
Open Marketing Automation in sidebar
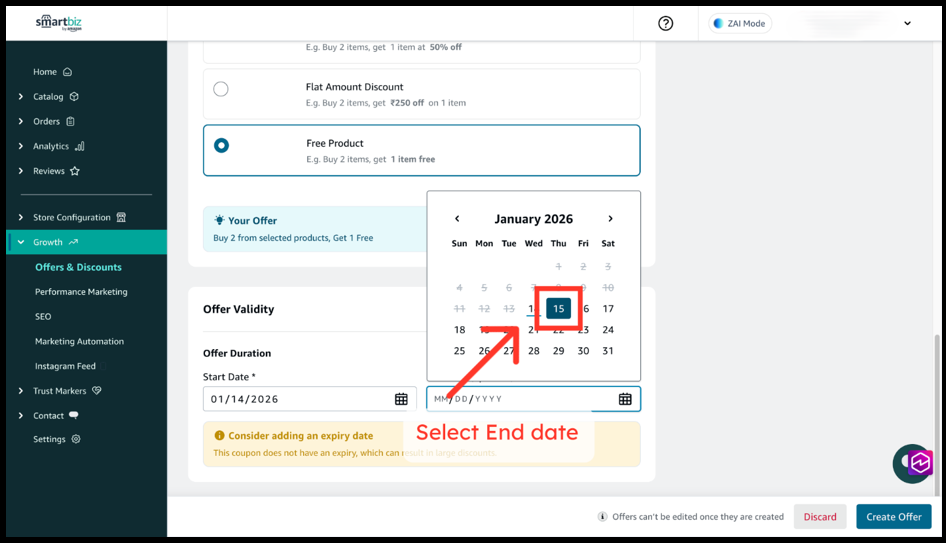pyautogui.click(x=79, y=341)
